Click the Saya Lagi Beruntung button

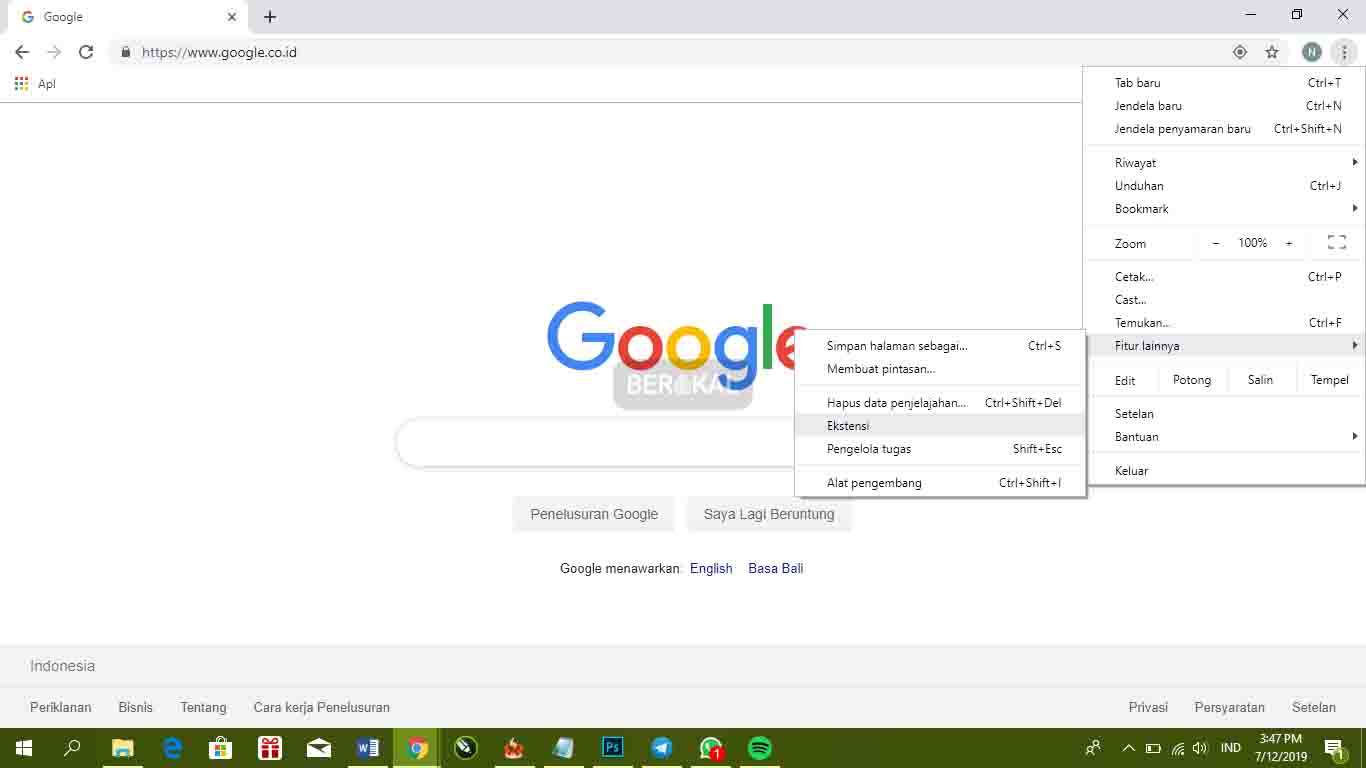[769, 514]
